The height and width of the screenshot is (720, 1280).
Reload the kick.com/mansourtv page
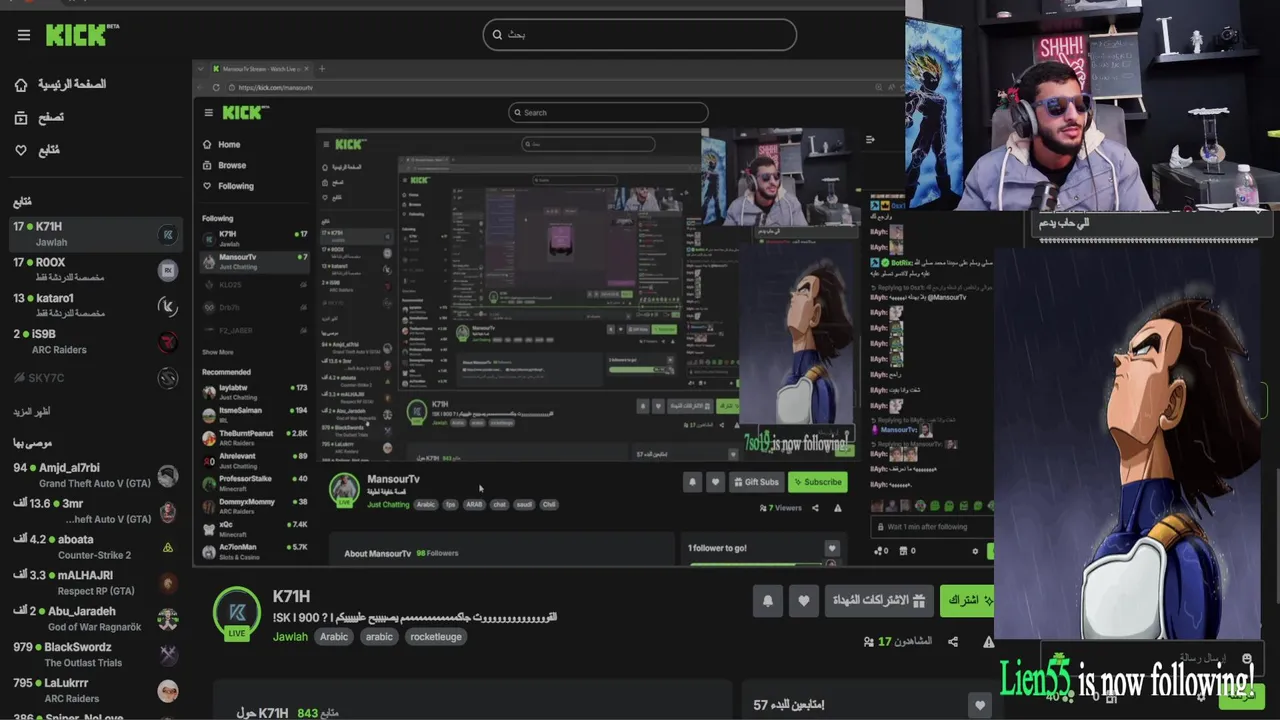pos(217,88)
